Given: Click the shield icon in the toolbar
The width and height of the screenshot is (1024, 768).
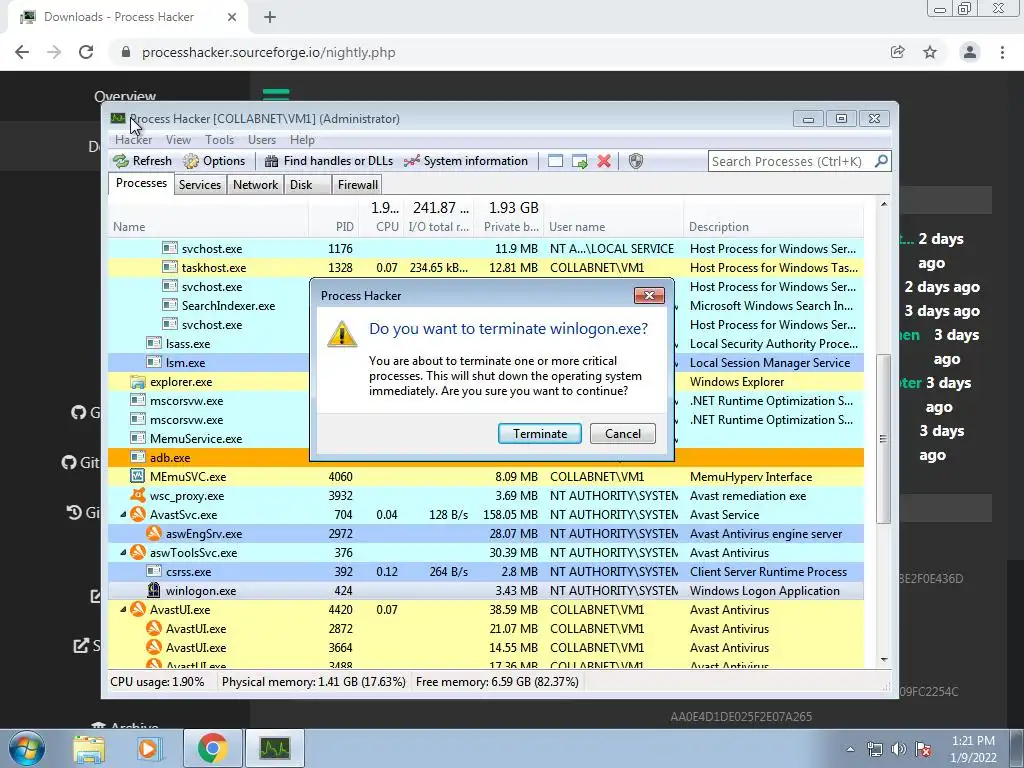Looking at the screenshot, I should point(635,161).
